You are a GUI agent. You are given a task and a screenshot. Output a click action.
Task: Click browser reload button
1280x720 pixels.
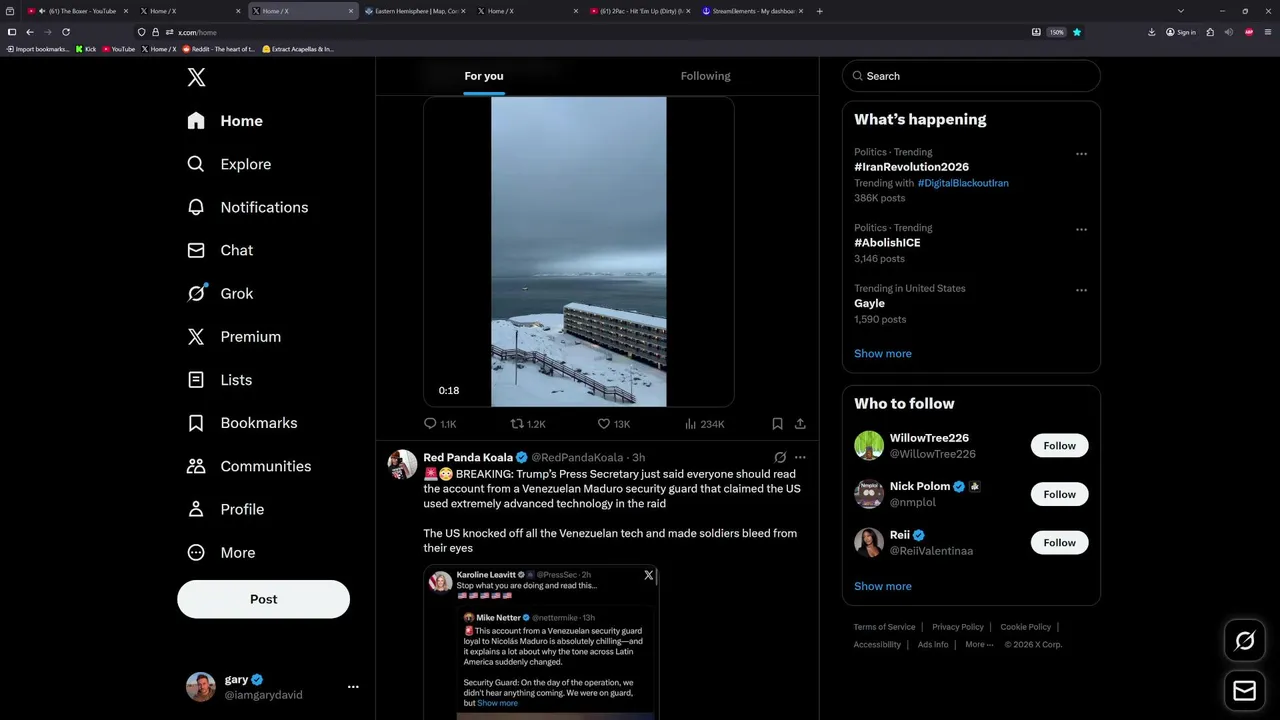[x=66, y=32]
